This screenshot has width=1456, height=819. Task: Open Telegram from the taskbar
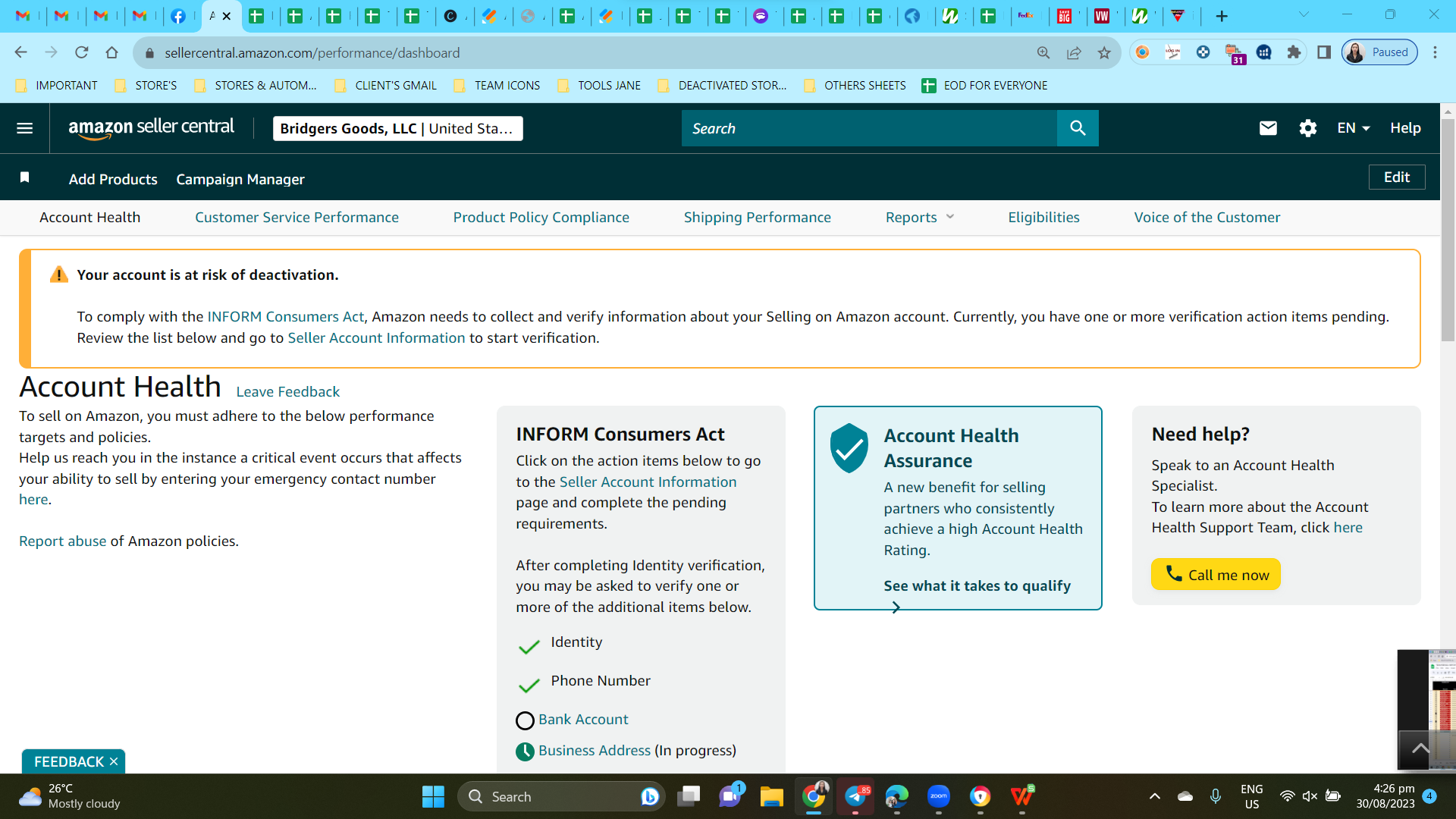tap(855, 796)
